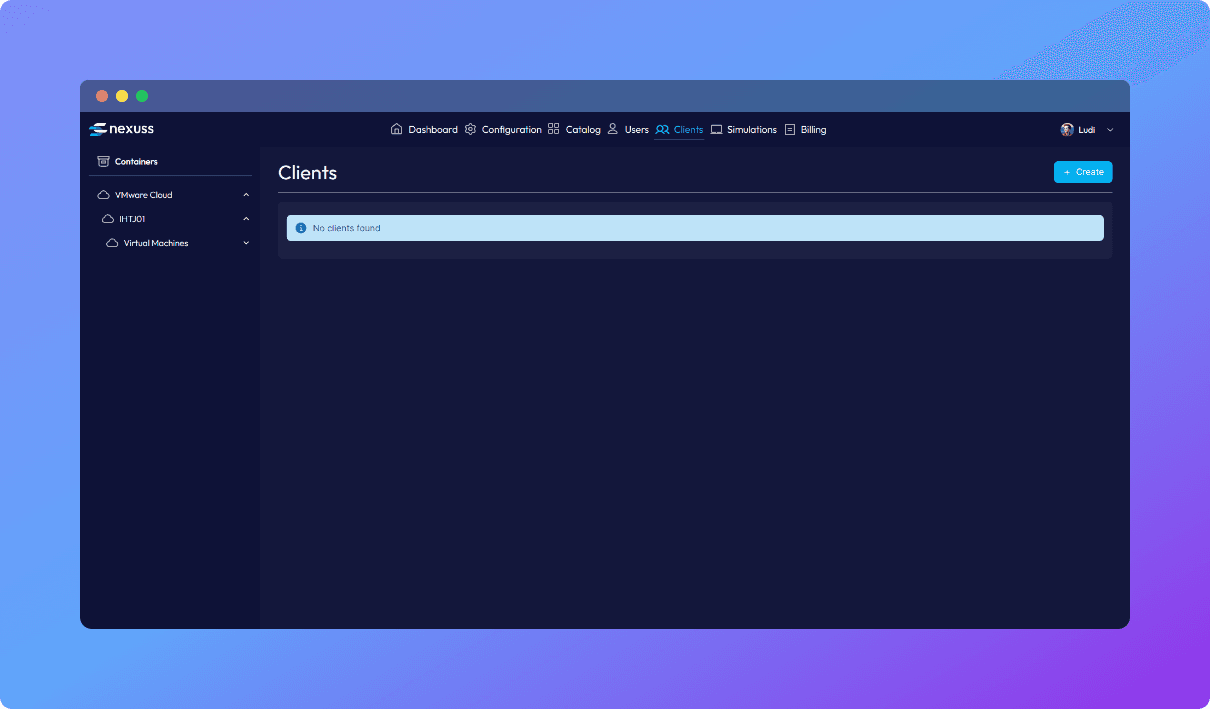
Task: Select the IHTJ01 tree item label
Action: pyautogui.click(x=132, y=219)
